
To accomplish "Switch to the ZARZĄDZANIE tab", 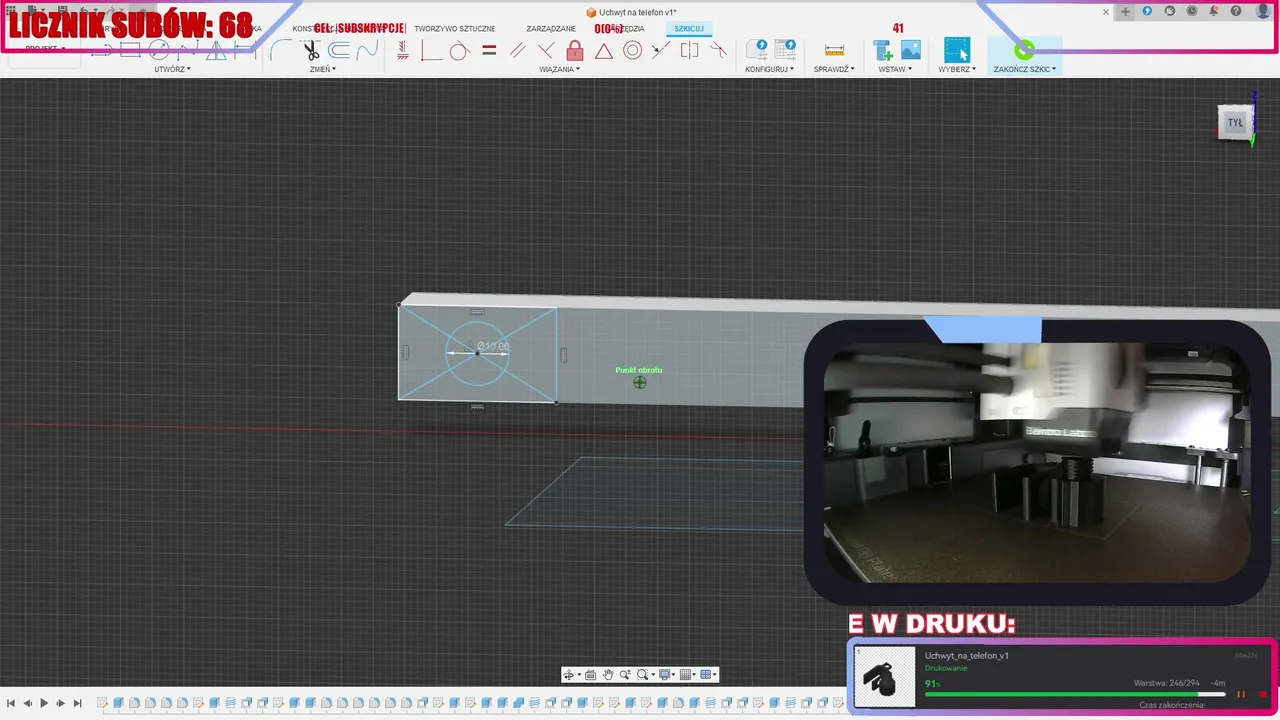I will [551, 28].
